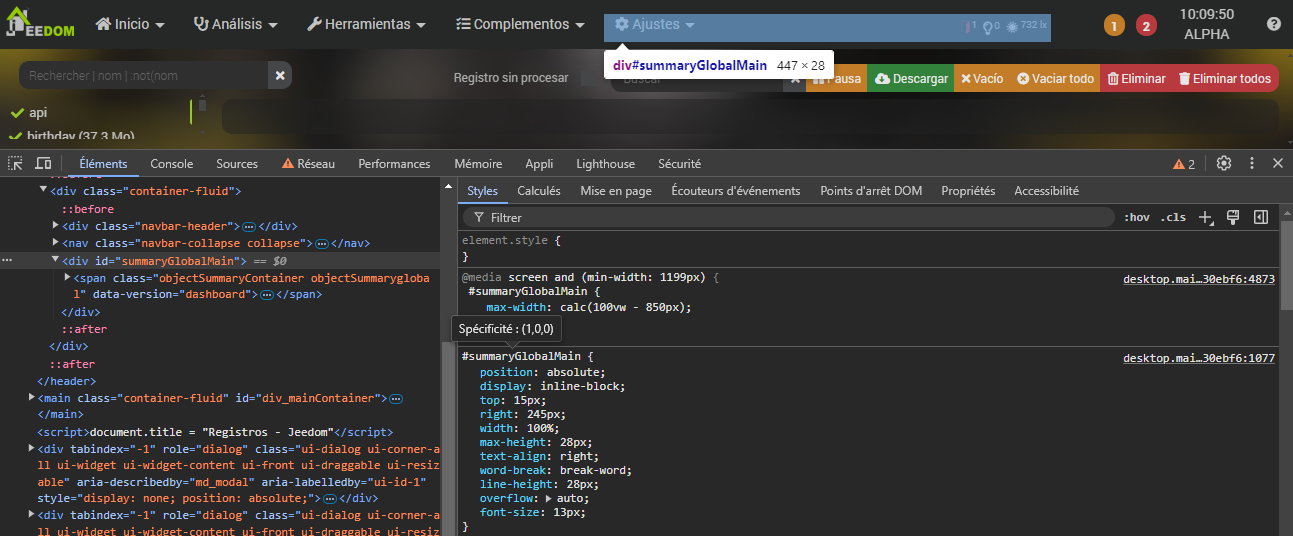Open the desktop.mai…30ebf6:4873 source link

point(1199,279)
